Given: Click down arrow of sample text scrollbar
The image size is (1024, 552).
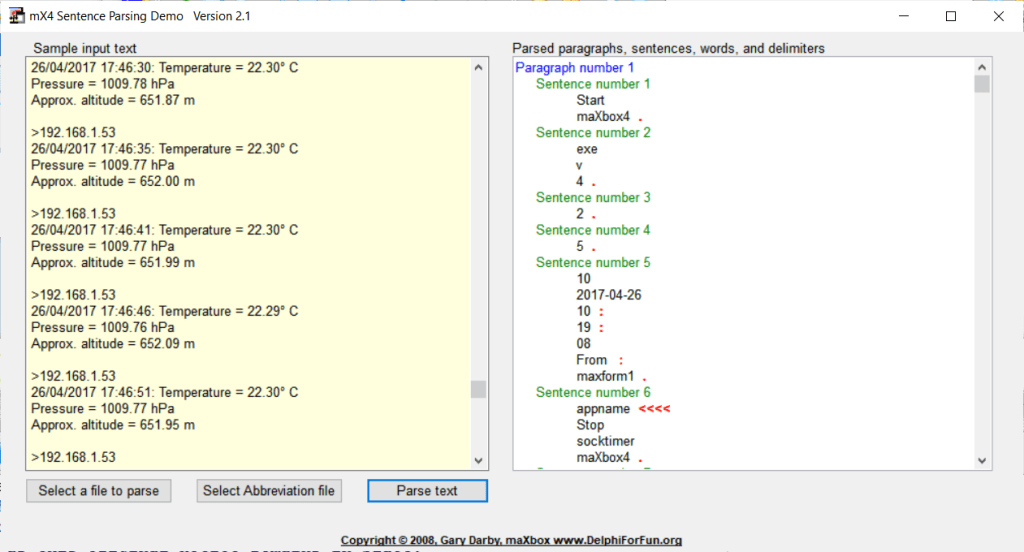Looking at the screenshot, I should click(478, 460).
